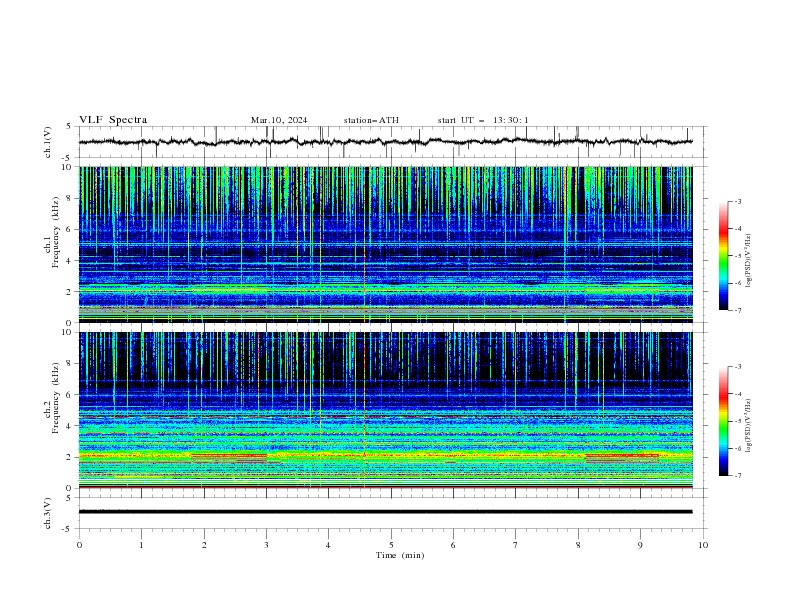Click time axis tick label "7"
Screen dimensions: 792x612
tap(516, 545)
